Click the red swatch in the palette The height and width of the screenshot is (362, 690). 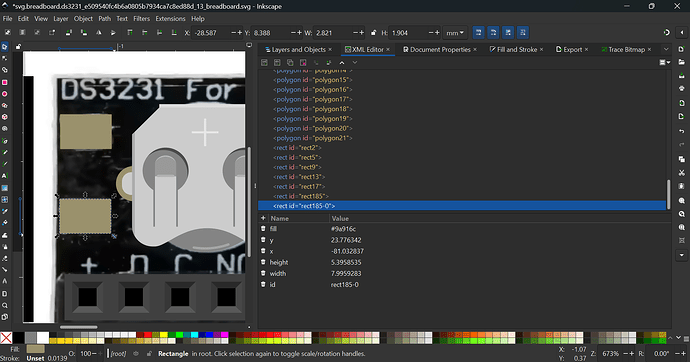pos(148,335)
